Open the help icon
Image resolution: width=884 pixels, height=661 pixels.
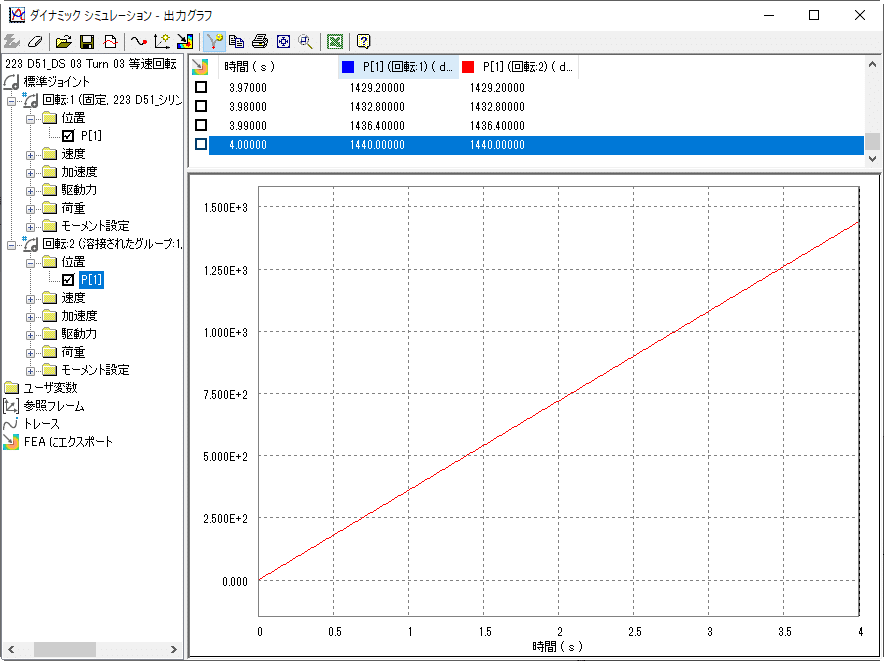[x=364, y=42]
